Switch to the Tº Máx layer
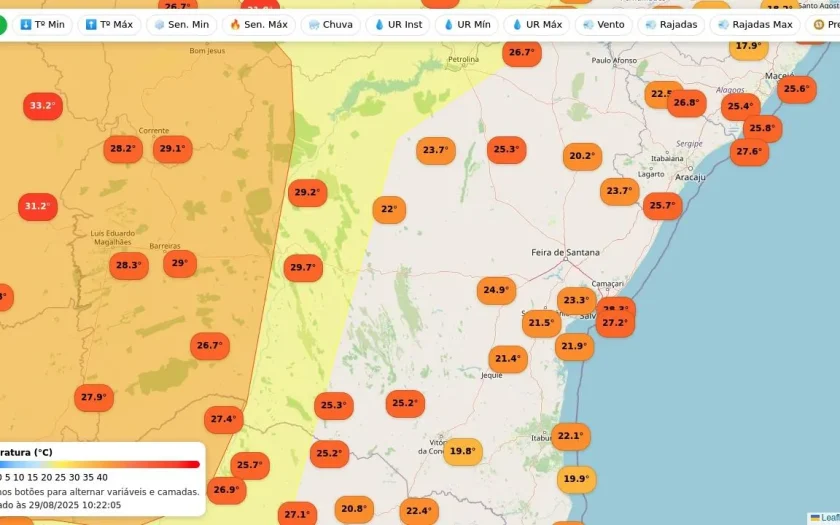 pos(109,25)
